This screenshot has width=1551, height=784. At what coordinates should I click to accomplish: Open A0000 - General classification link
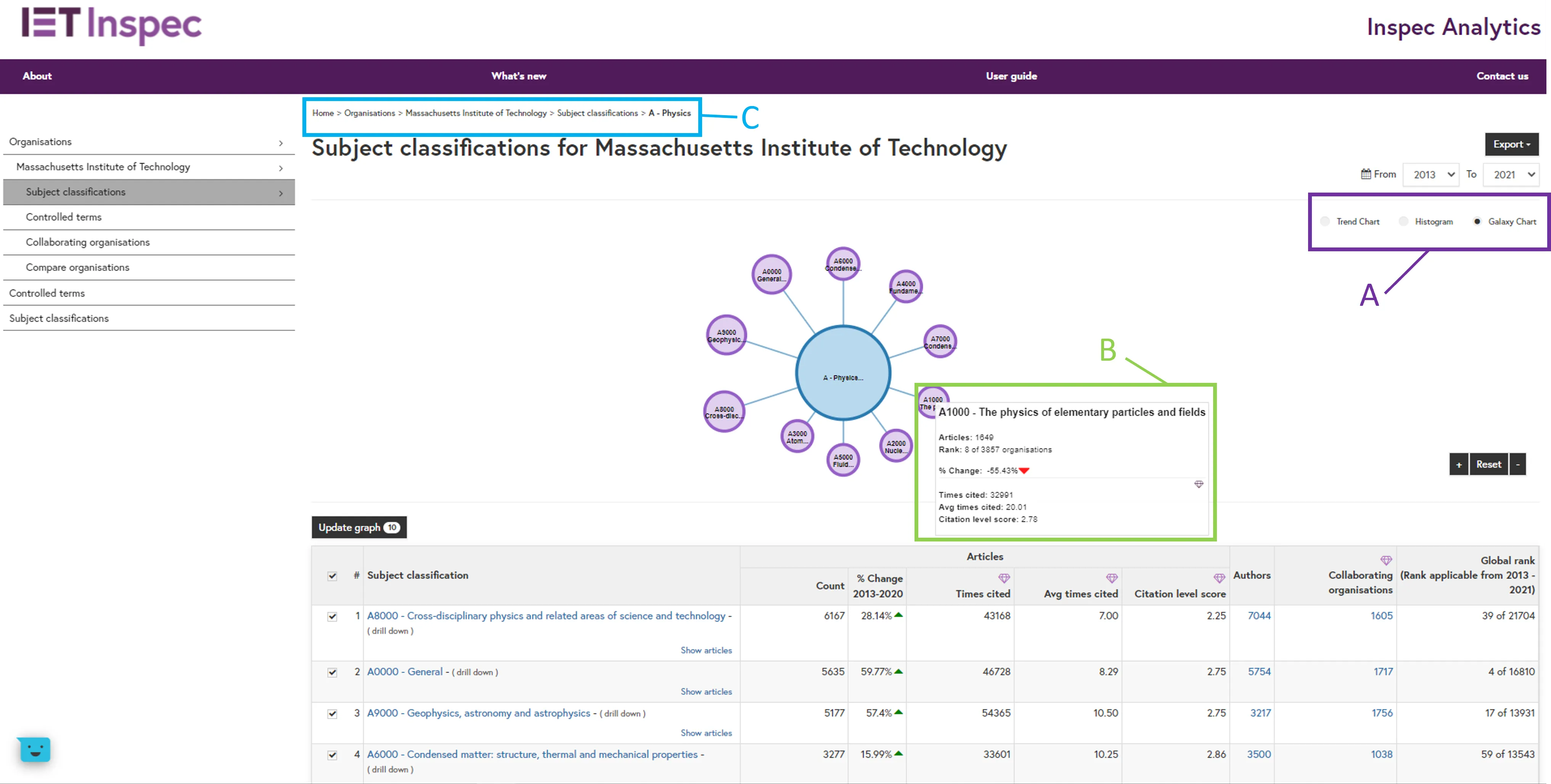(x=405, y=672)
